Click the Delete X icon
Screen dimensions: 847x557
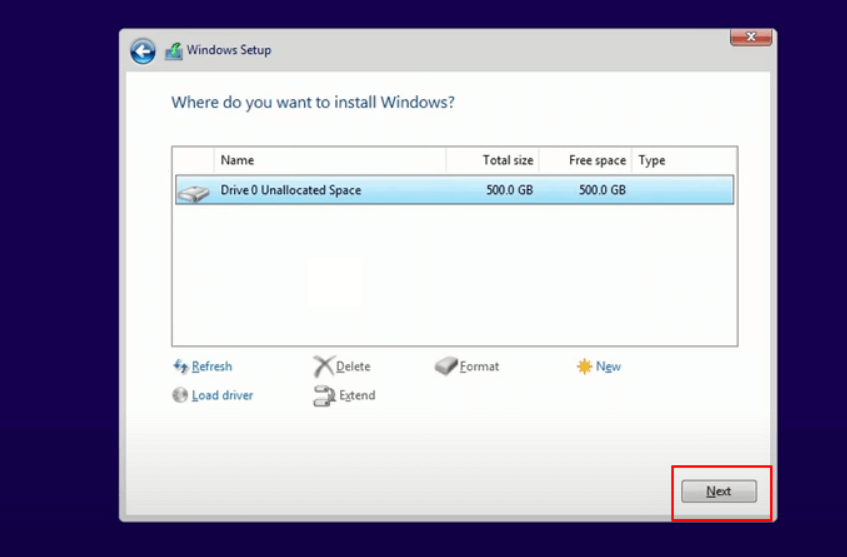[x=323, y=367]
